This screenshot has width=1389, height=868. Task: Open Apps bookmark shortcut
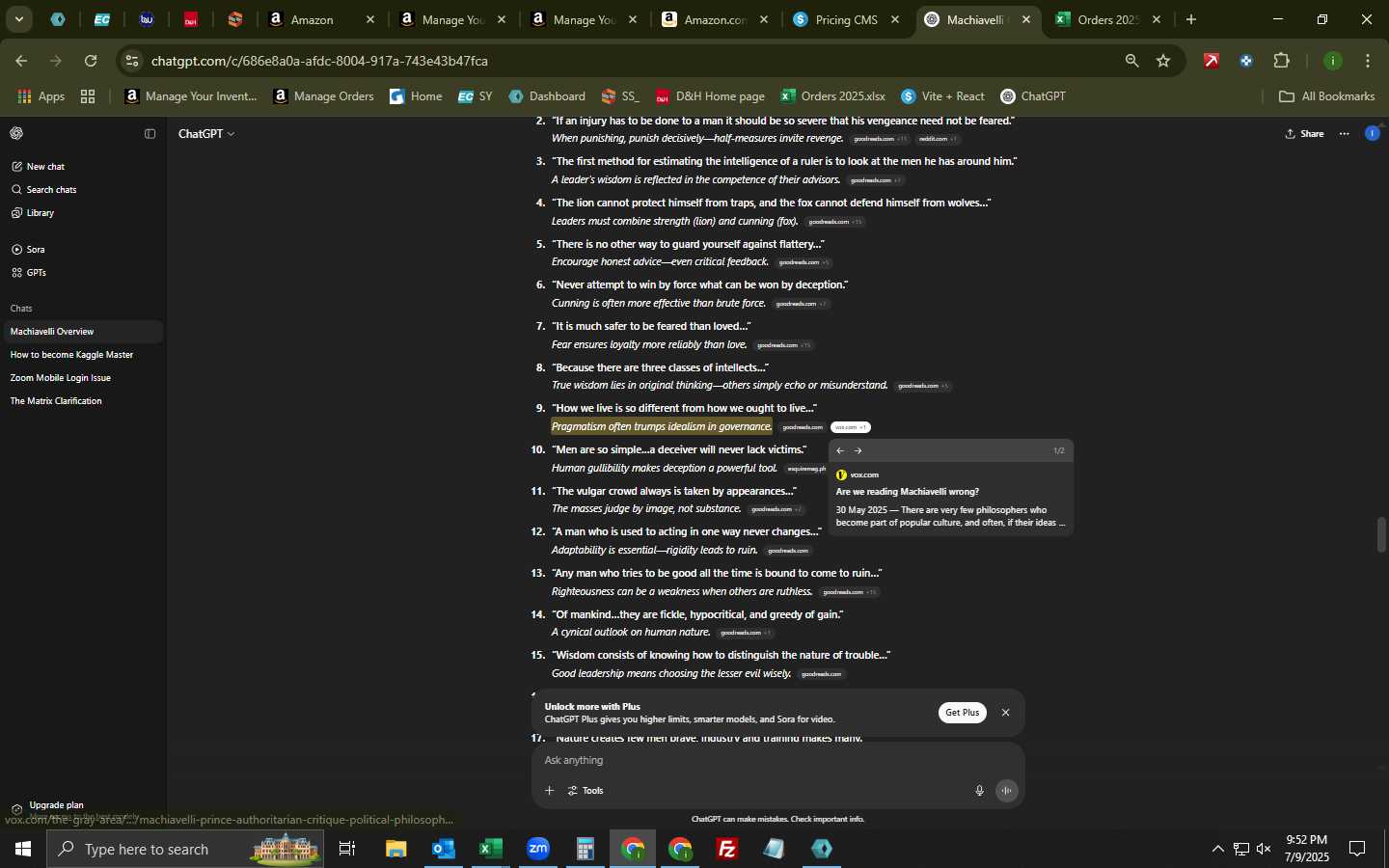[41, 96]
